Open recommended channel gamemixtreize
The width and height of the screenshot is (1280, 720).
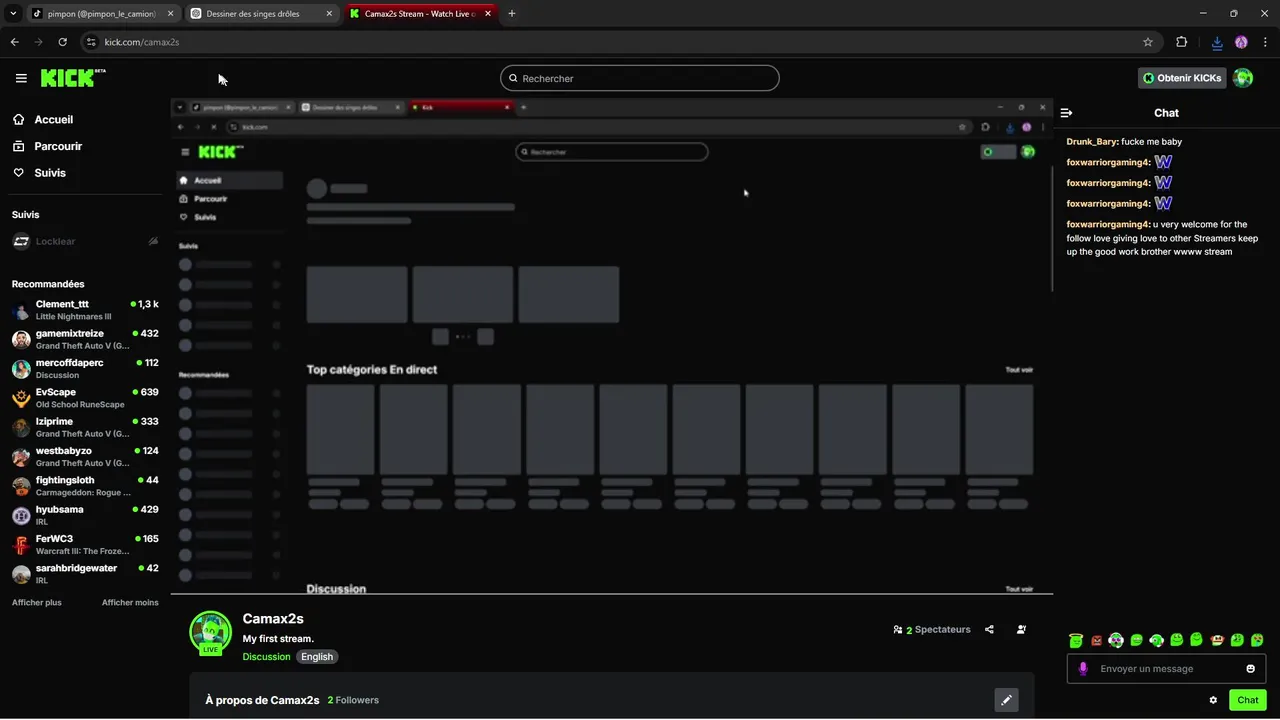pos(85,339)
